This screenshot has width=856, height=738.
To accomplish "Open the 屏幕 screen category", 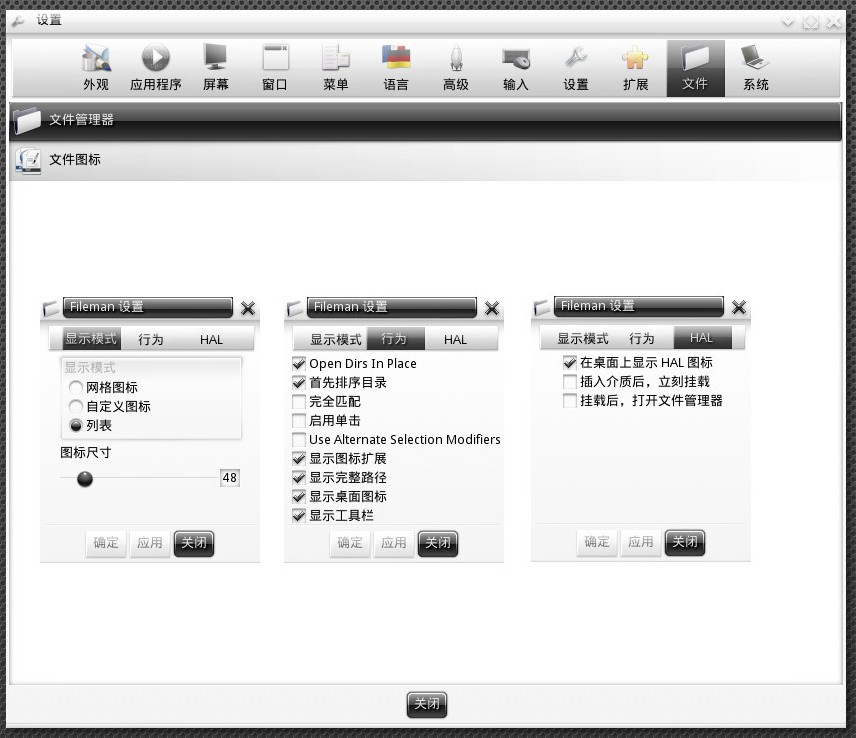I will pyautogui.click(x=215, y=68).
